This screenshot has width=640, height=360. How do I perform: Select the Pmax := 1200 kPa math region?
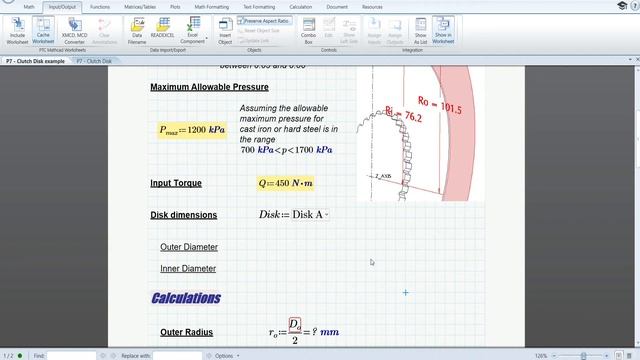pyautogui.click(x=192, y=130)
